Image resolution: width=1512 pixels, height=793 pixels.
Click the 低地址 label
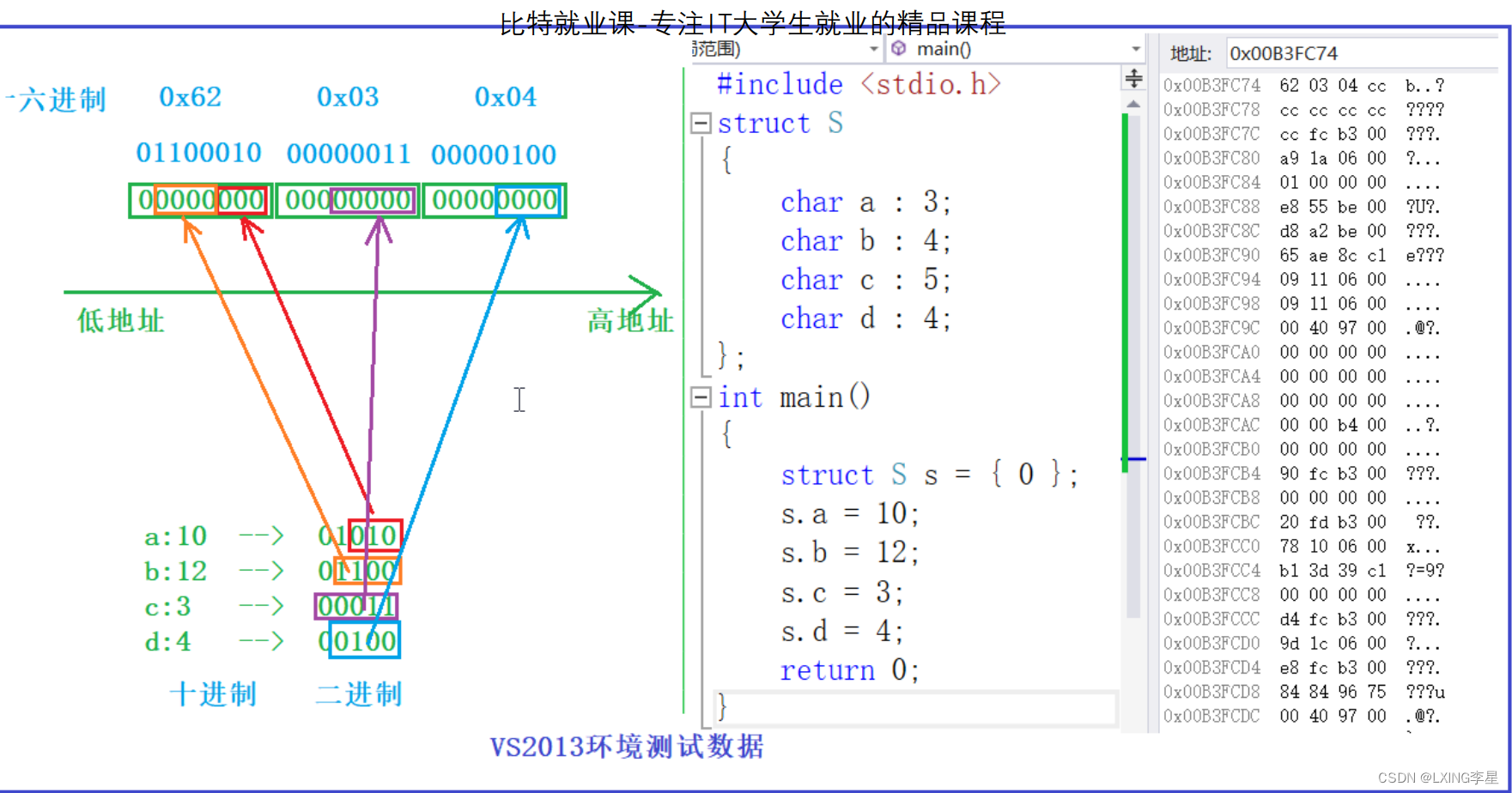pyautogui.click(x=120, y=321)
